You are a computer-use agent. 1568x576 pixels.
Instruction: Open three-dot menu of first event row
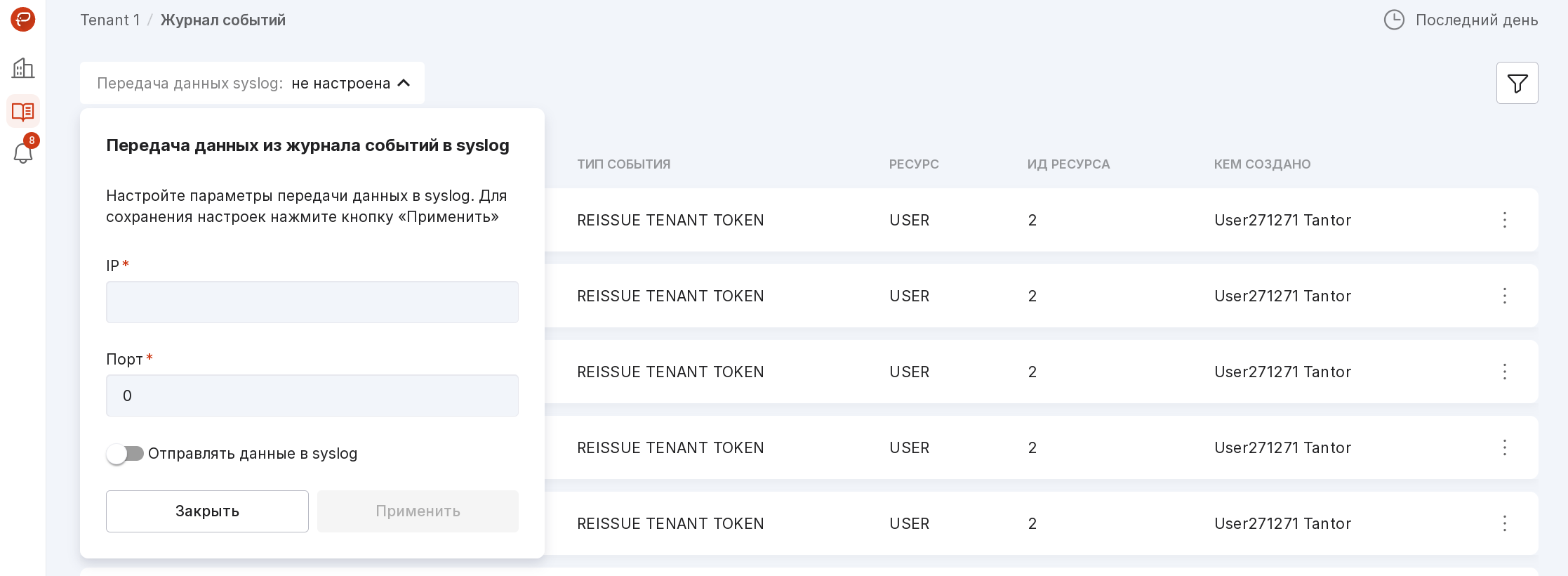[1504, 220]
